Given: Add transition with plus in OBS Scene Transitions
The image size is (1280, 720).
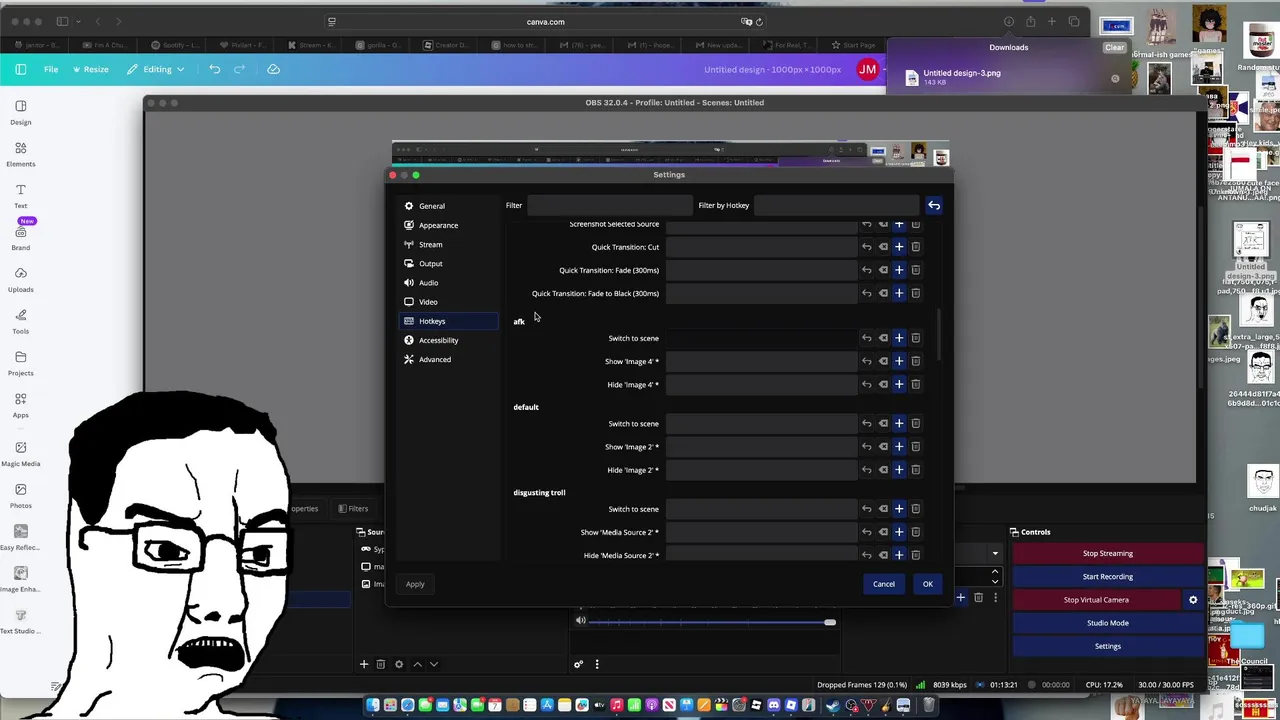Looking at the screenshot, I should 961,598.
